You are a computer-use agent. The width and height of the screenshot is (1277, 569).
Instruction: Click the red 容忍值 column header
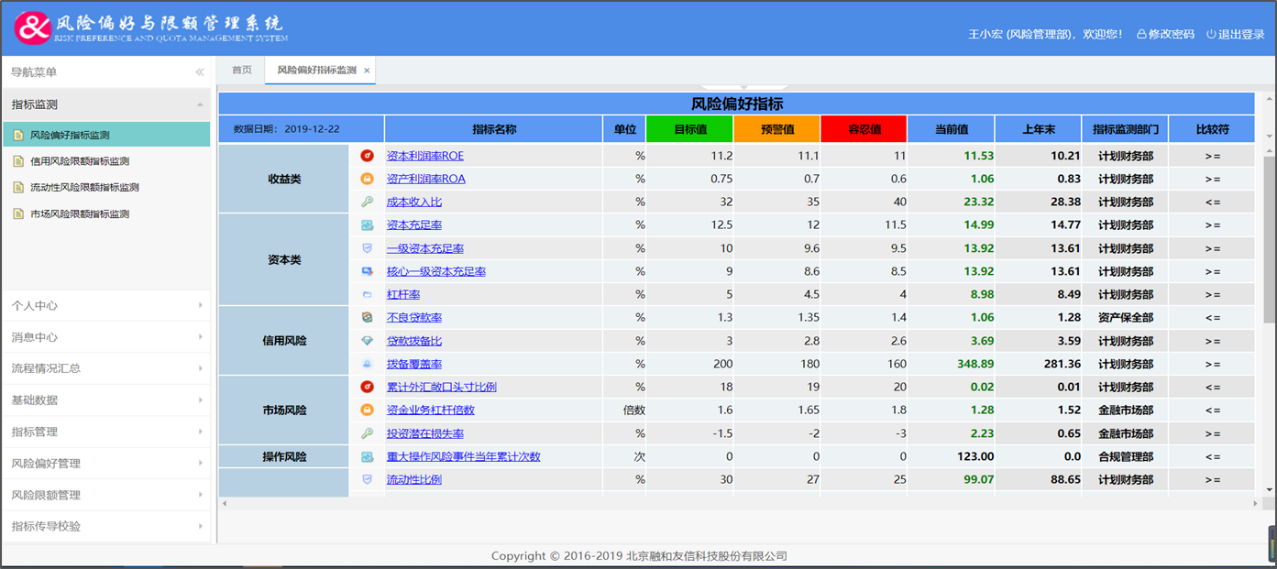tap(864, 129)
